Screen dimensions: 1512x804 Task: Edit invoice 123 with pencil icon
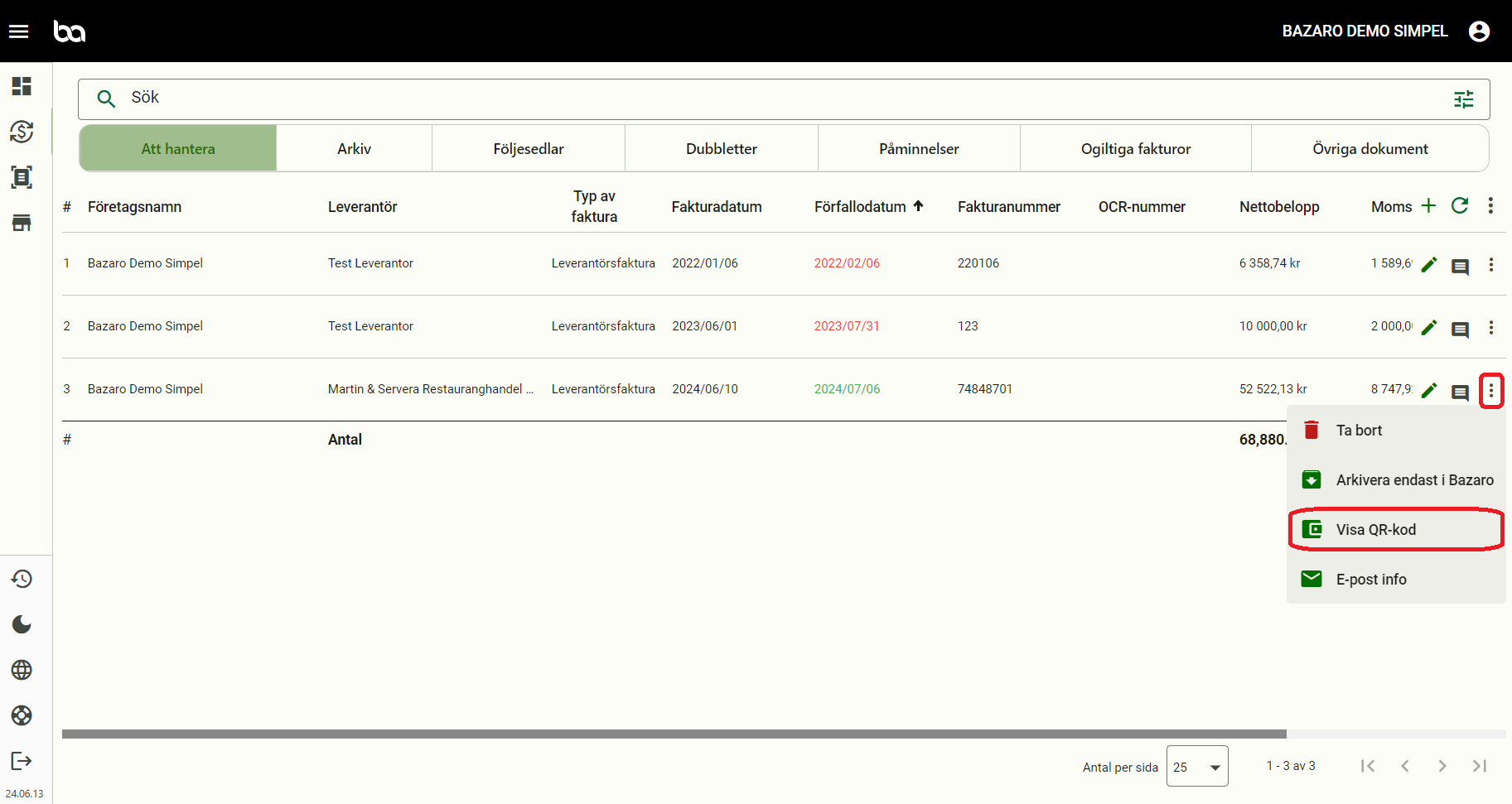(1429, 328)
